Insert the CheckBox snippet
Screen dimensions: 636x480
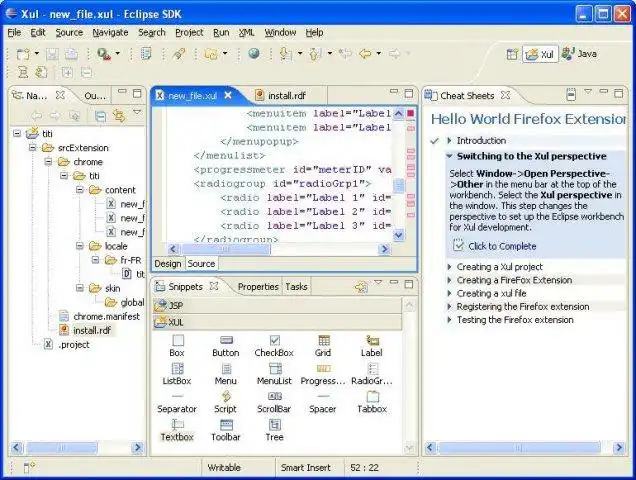pos(274,346)
